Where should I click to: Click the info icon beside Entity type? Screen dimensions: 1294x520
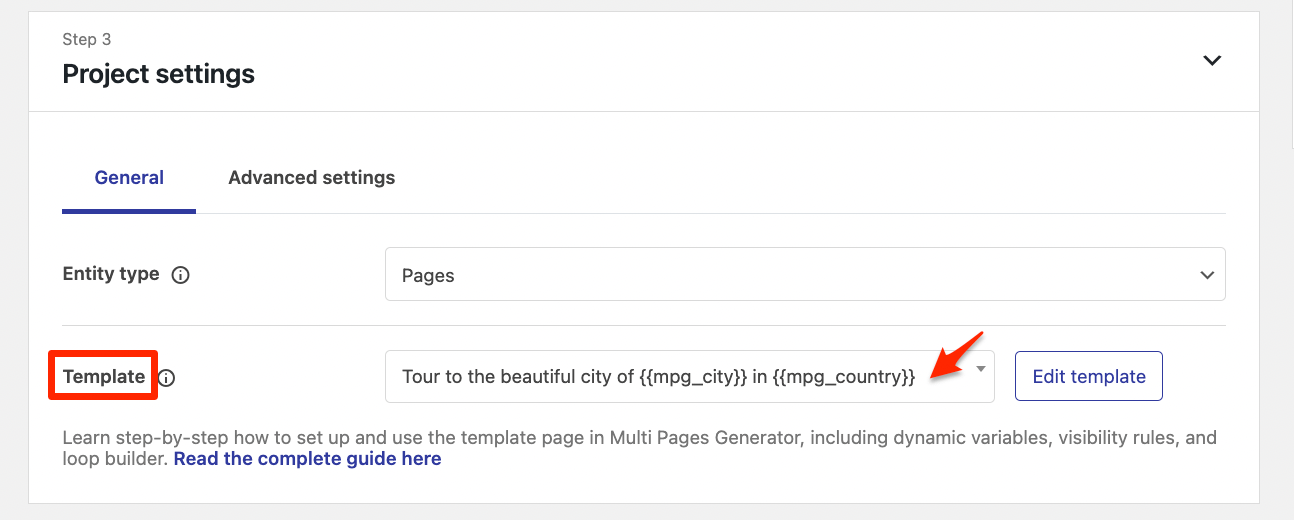click(181, 275)
